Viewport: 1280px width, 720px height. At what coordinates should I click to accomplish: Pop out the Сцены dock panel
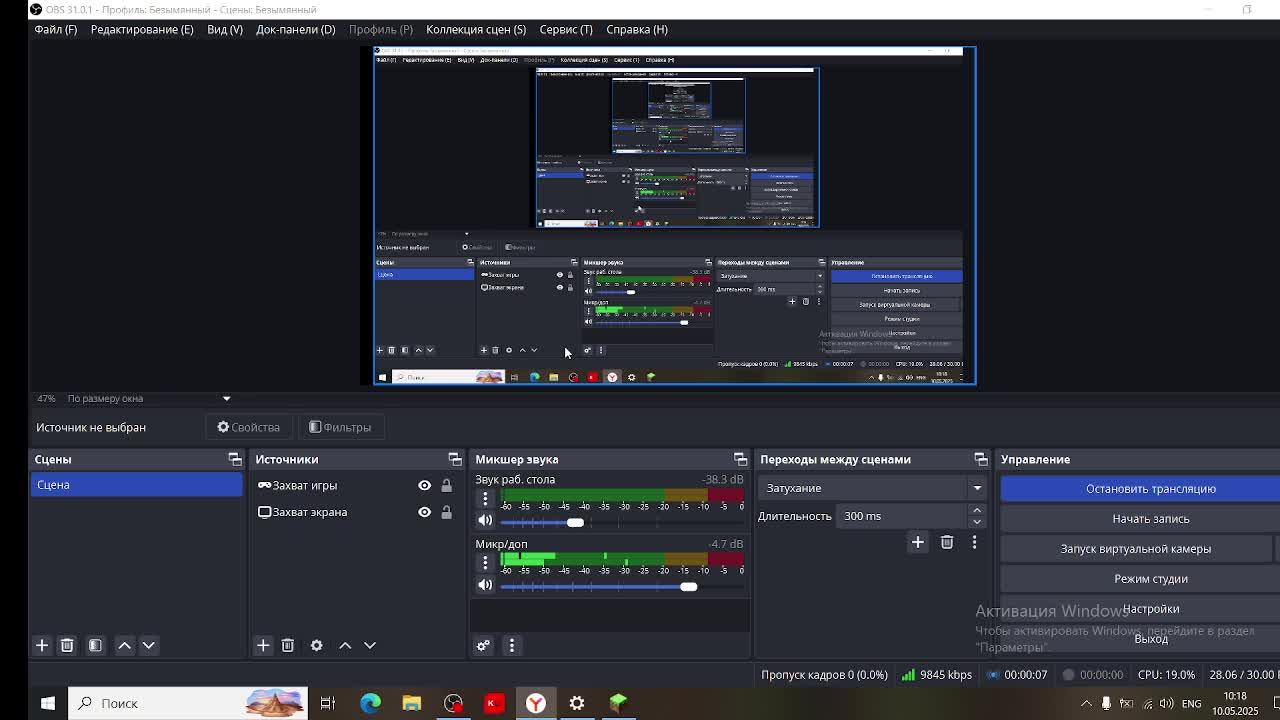[235, 459]
